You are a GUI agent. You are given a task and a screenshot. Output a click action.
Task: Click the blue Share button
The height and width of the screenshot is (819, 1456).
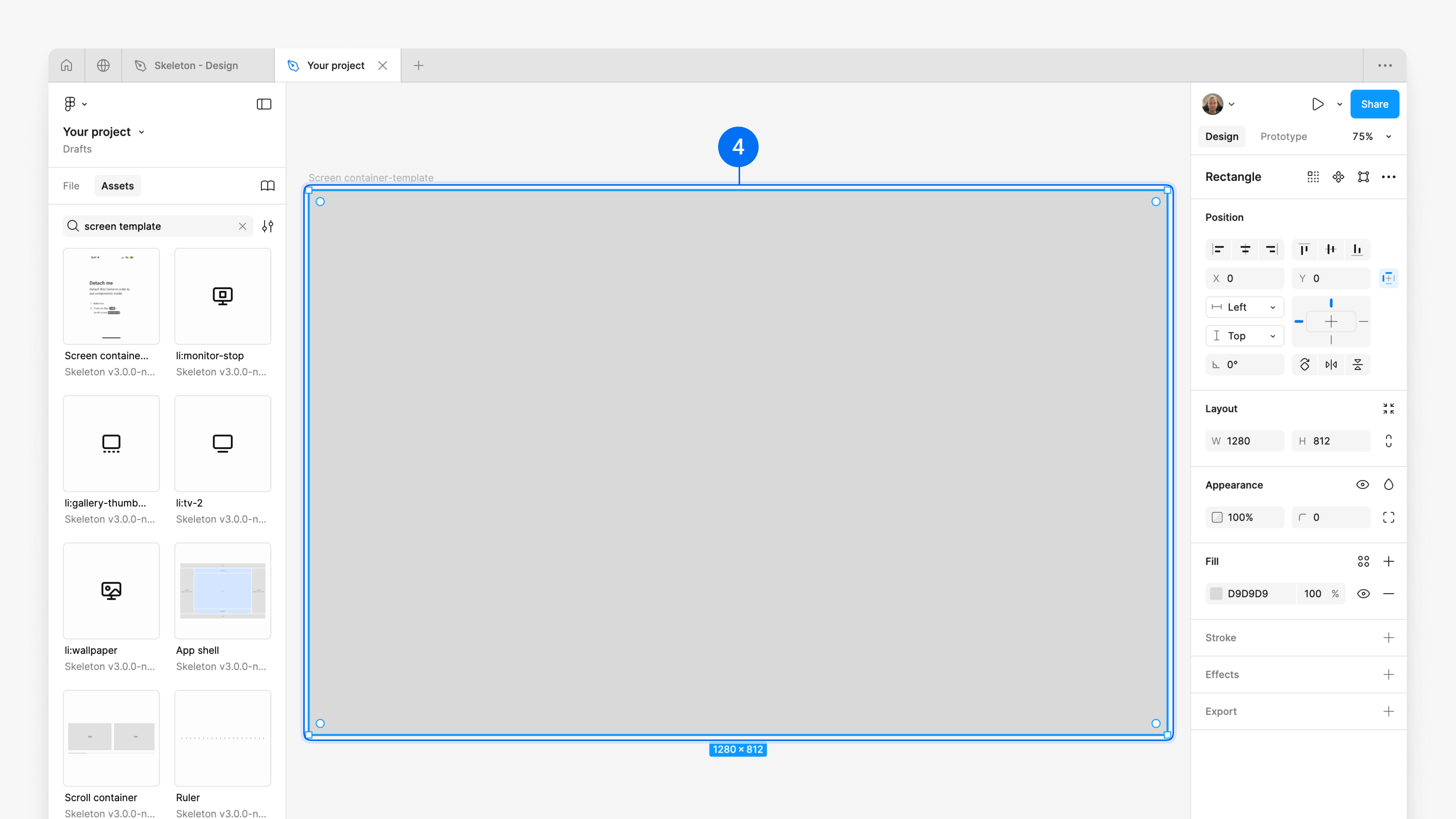coord(1374,104)
